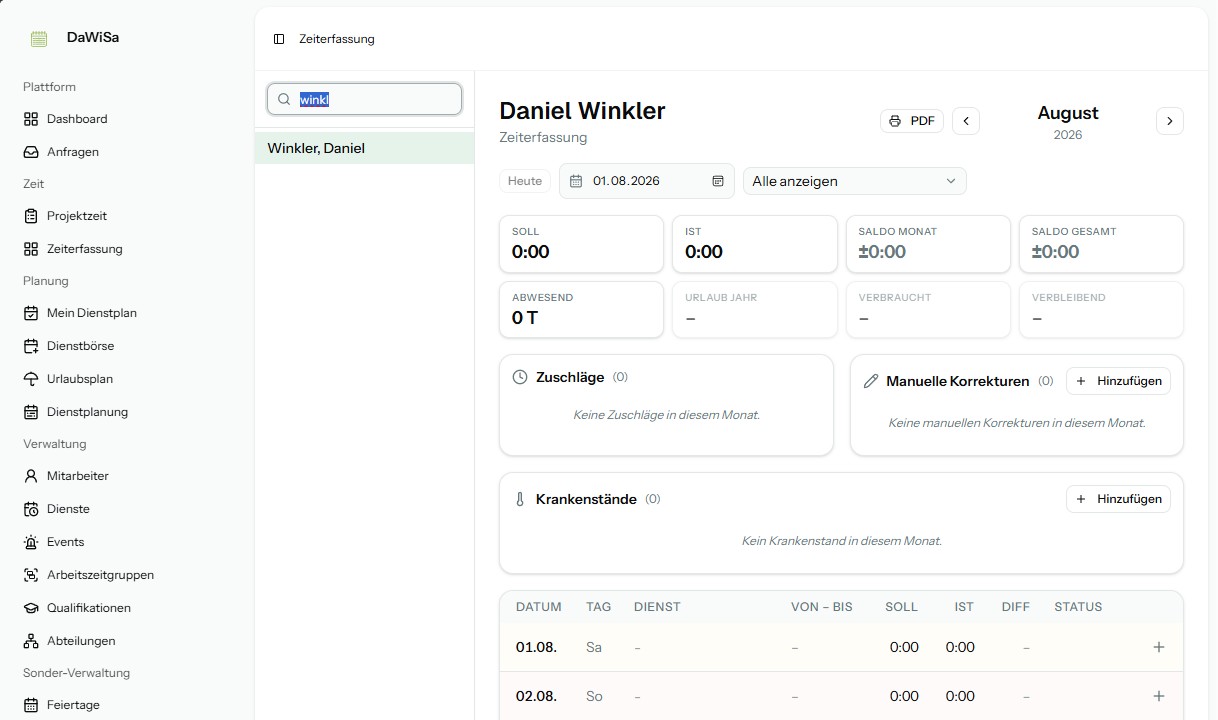Image resolution: width=1218 pixels, height=720 pixels.
Task: Click the Dienste clock-calendar icon
Action: [31, 509]
